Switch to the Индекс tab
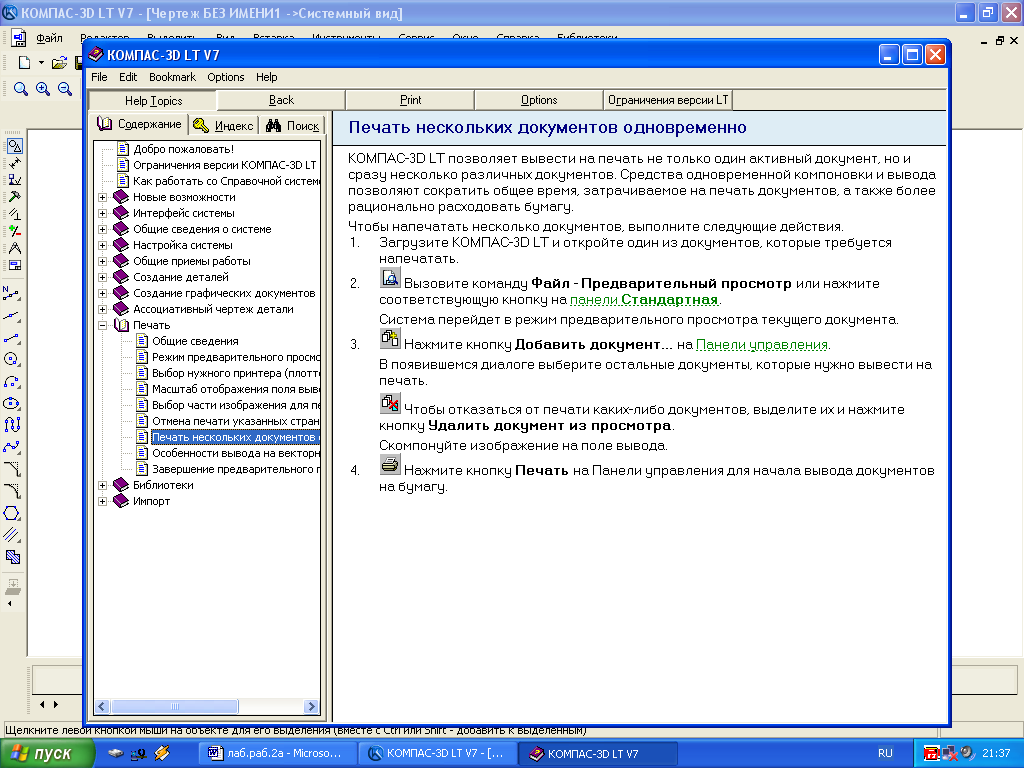 224,125
